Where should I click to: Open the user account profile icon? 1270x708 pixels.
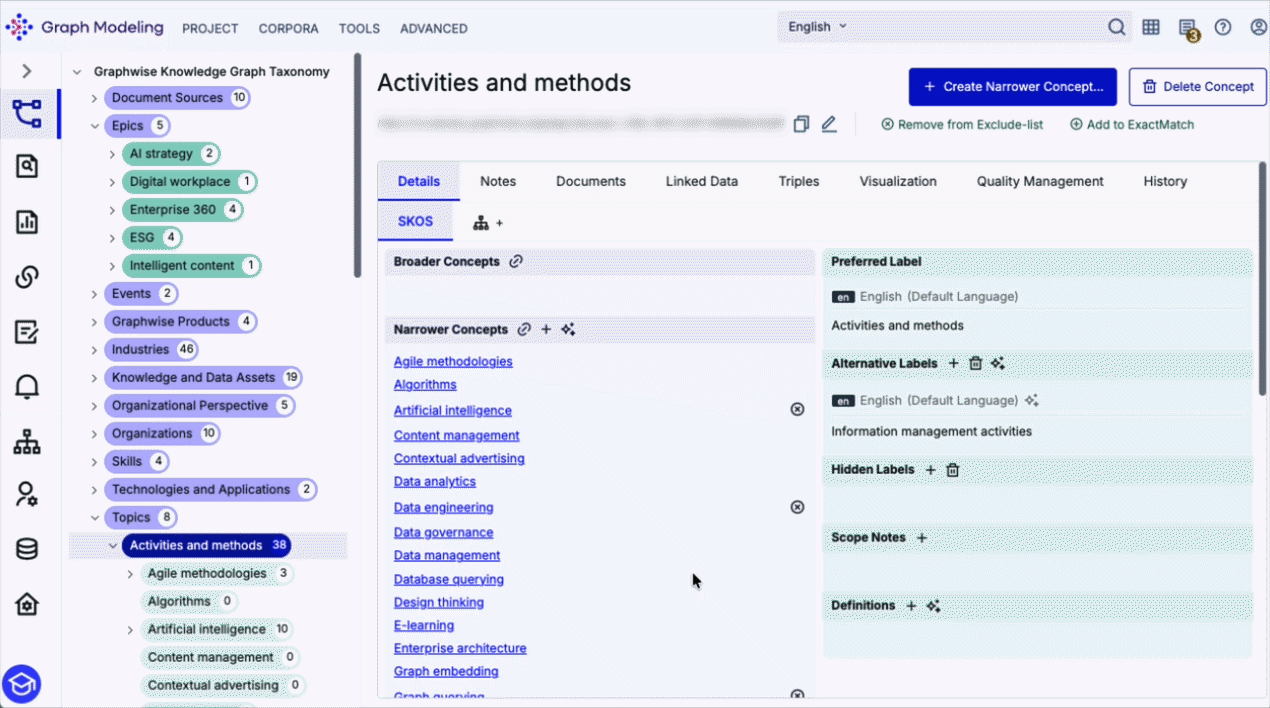pos(1259,27)
